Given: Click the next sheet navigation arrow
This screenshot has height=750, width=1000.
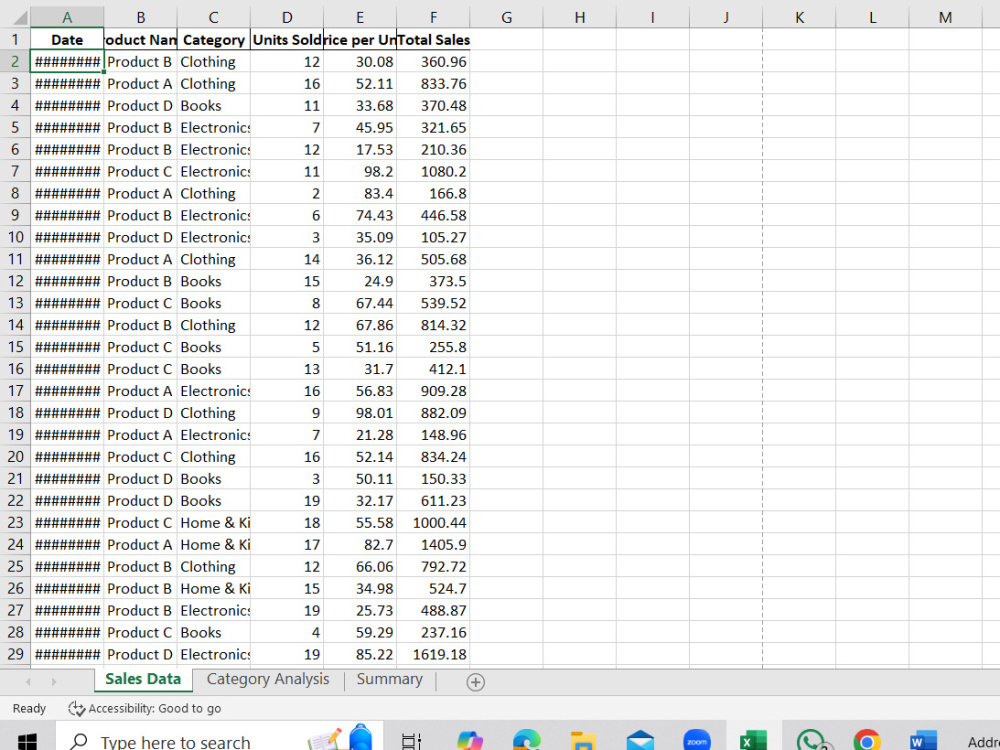Looking at the screenshot, I should 54,682.
